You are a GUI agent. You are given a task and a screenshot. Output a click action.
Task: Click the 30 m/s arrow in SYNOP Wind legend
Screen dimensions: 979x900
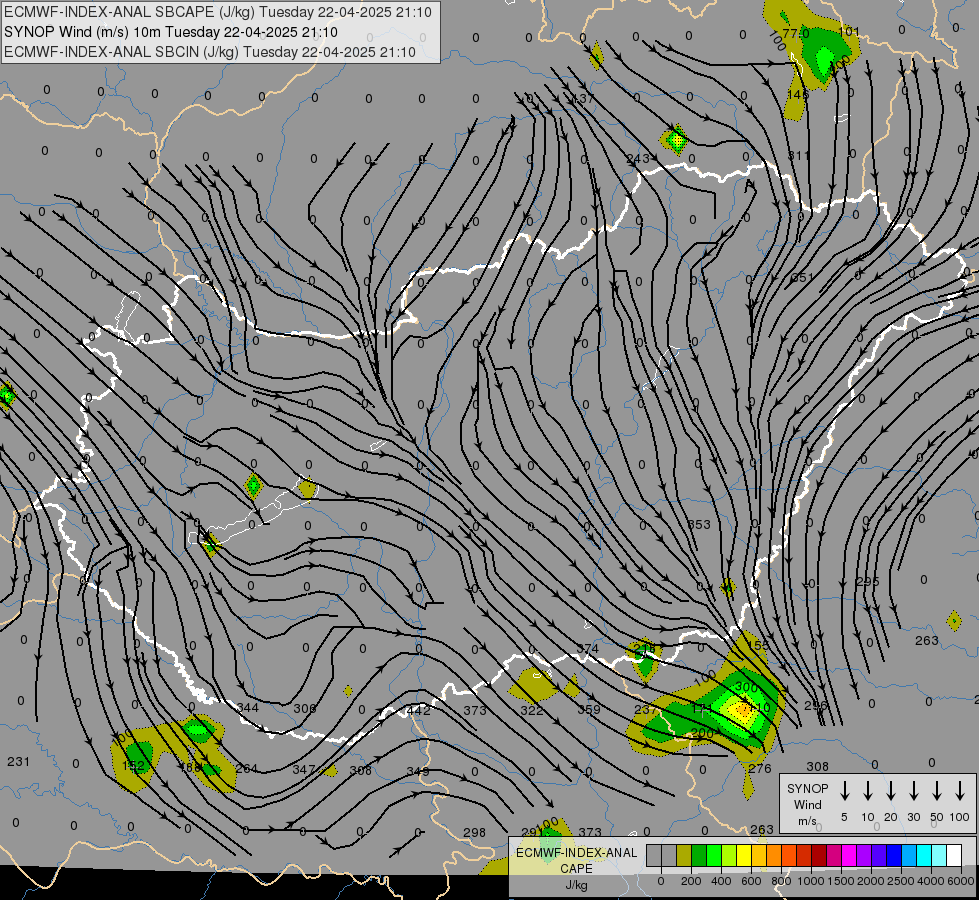pyautogui.click(x=913, y=791)
